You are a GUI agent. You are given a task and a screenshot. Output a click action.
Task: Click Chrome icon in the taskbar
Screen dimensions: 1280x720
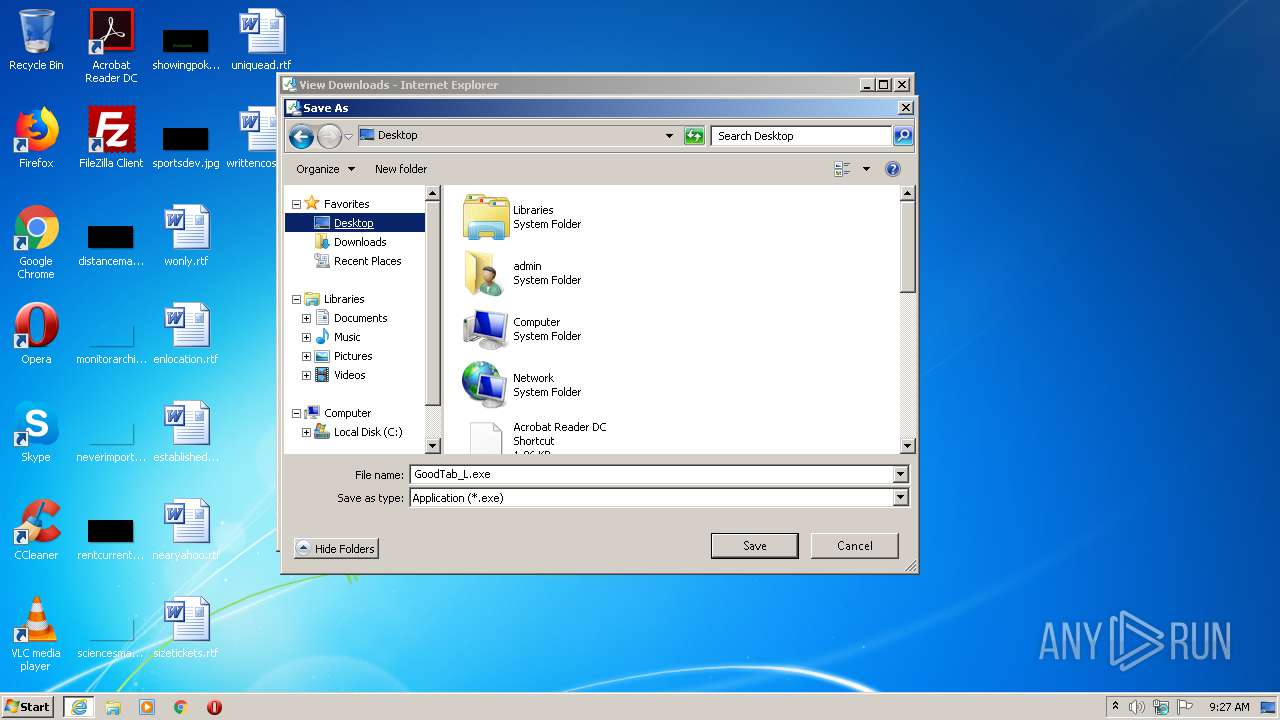pyautogui.click(x=181, y=706)
